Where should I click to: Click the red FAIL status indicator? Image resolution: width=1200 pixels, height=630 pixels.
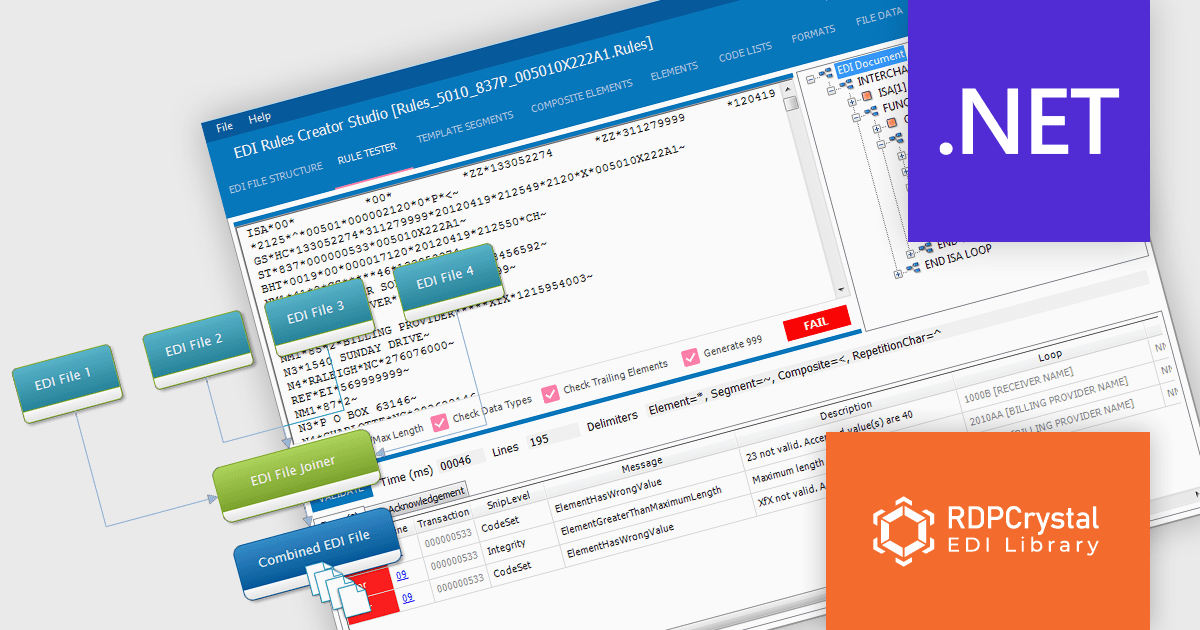coord(816,324)
